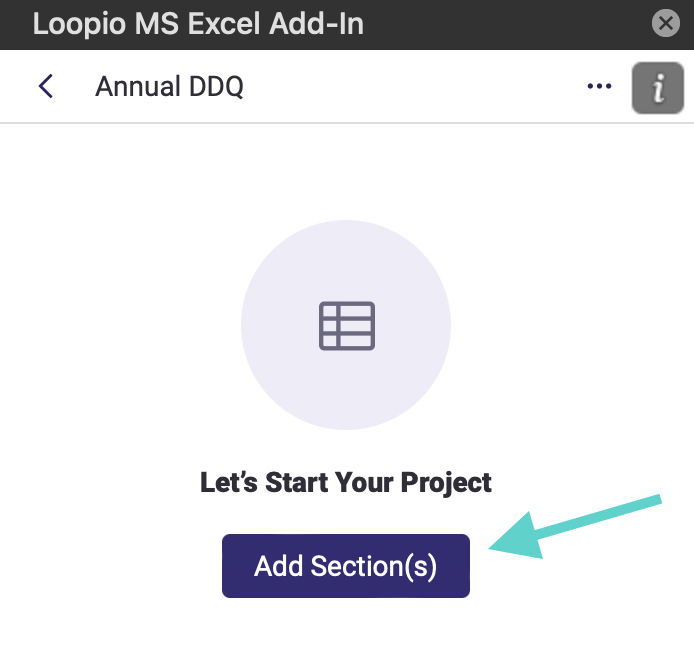The image size is (694, 648).
Task: Click the teal arrow pointing at the button
Action: pos(575,527)
